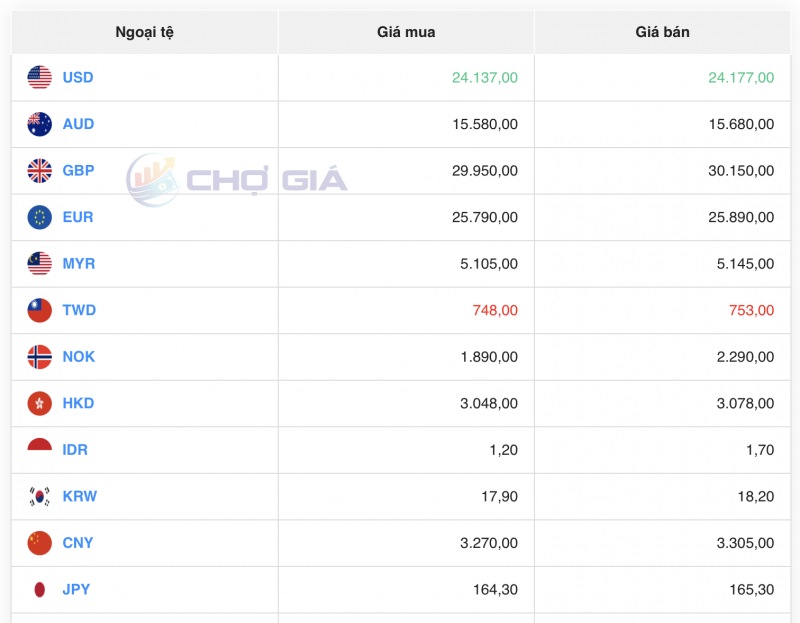
Task: Click the GBP British flag icon
Action: click(38, 170)
